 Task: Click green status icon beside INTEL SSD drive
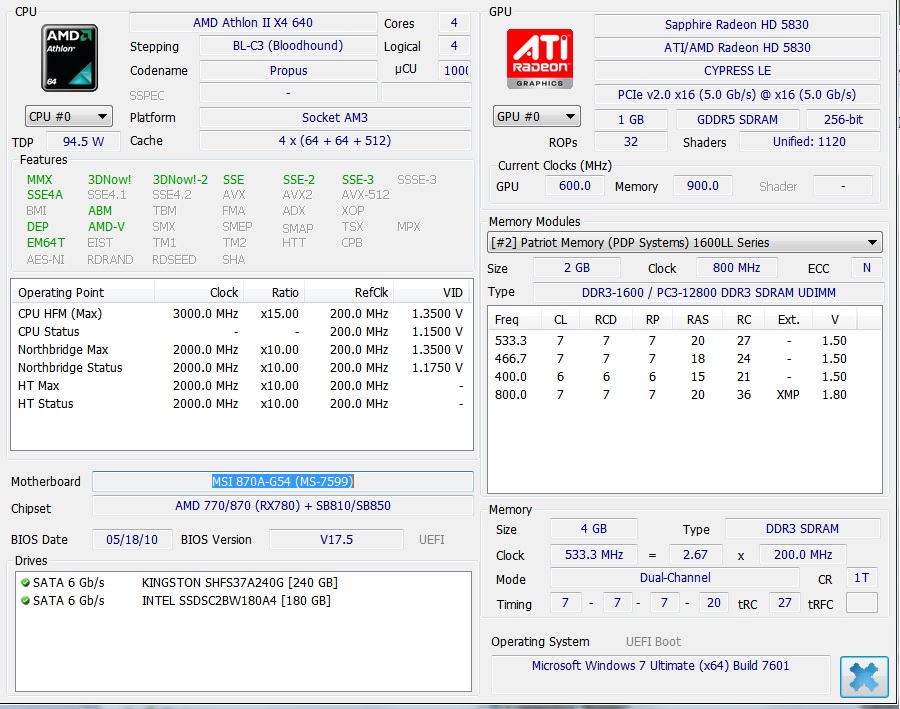(25, 600)
